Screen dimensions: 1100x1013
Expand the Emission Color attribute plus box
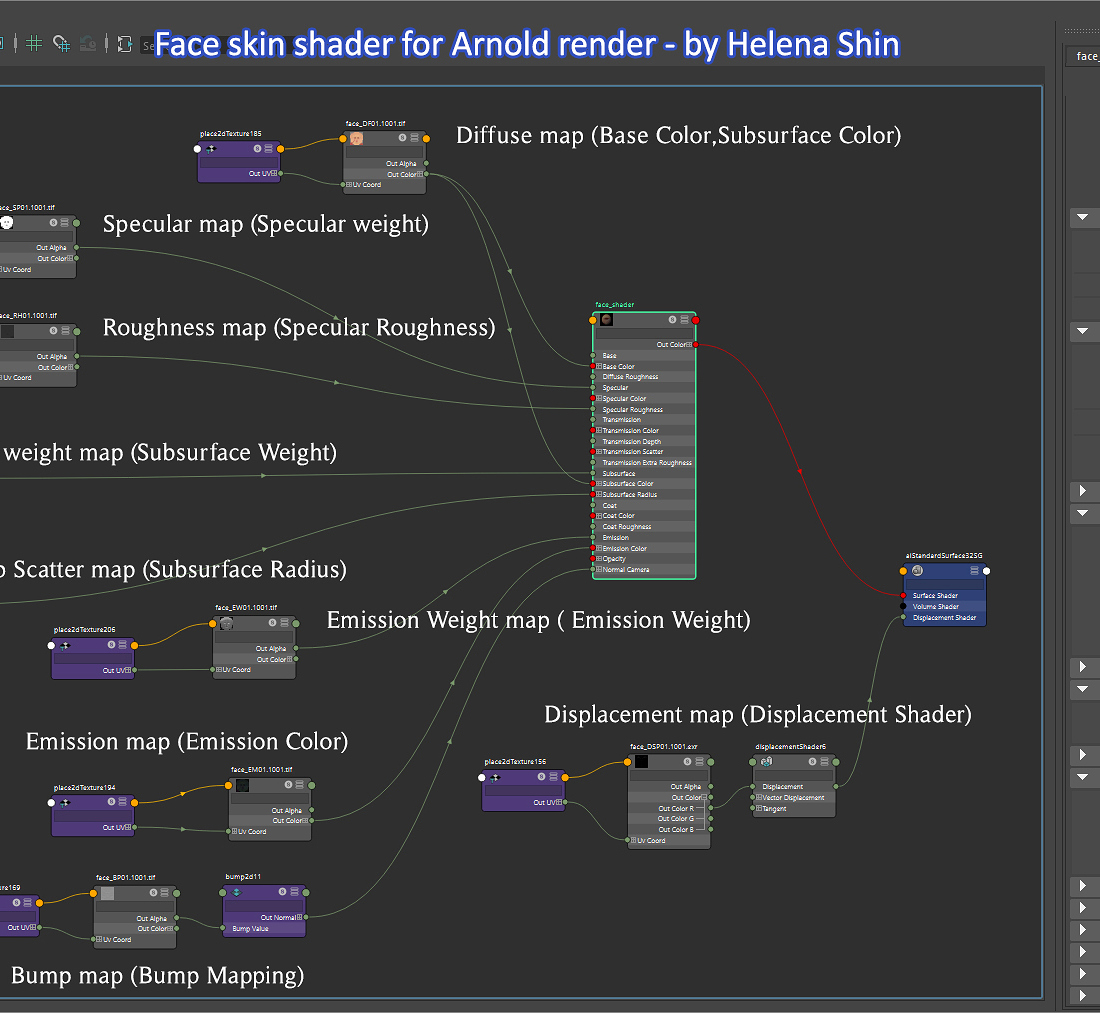pyautogui.click(x=599, y=549)
